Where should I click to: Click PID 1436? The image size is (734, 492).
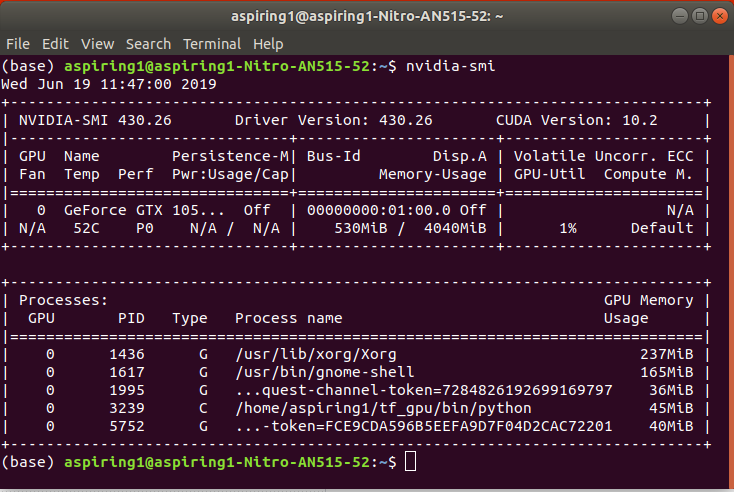pos(127,354)
